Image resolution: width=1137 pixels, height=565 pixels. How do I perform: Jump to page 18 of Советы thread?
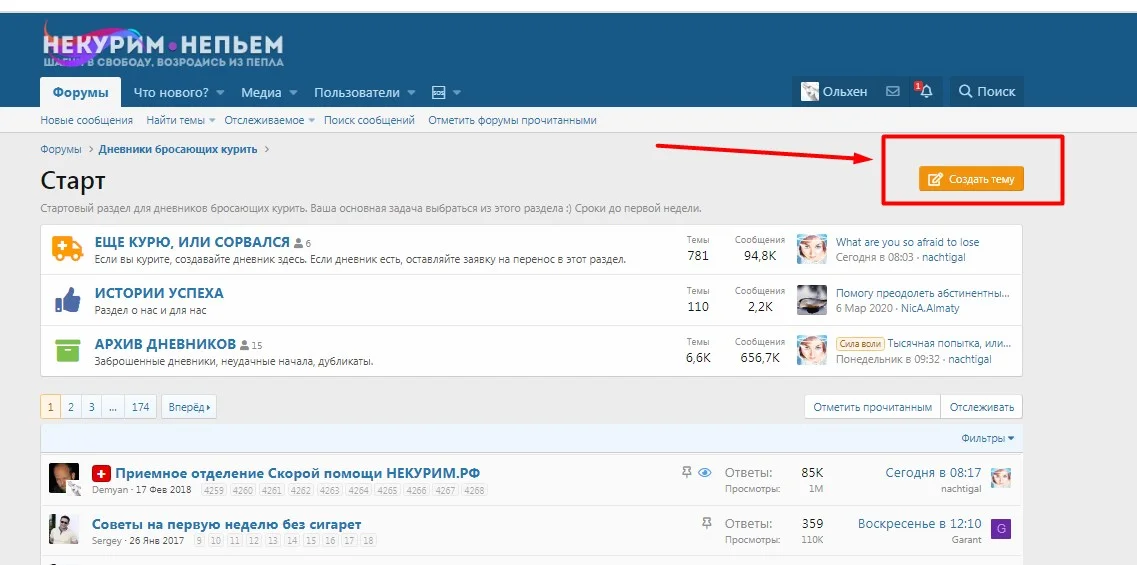[368, 541]
